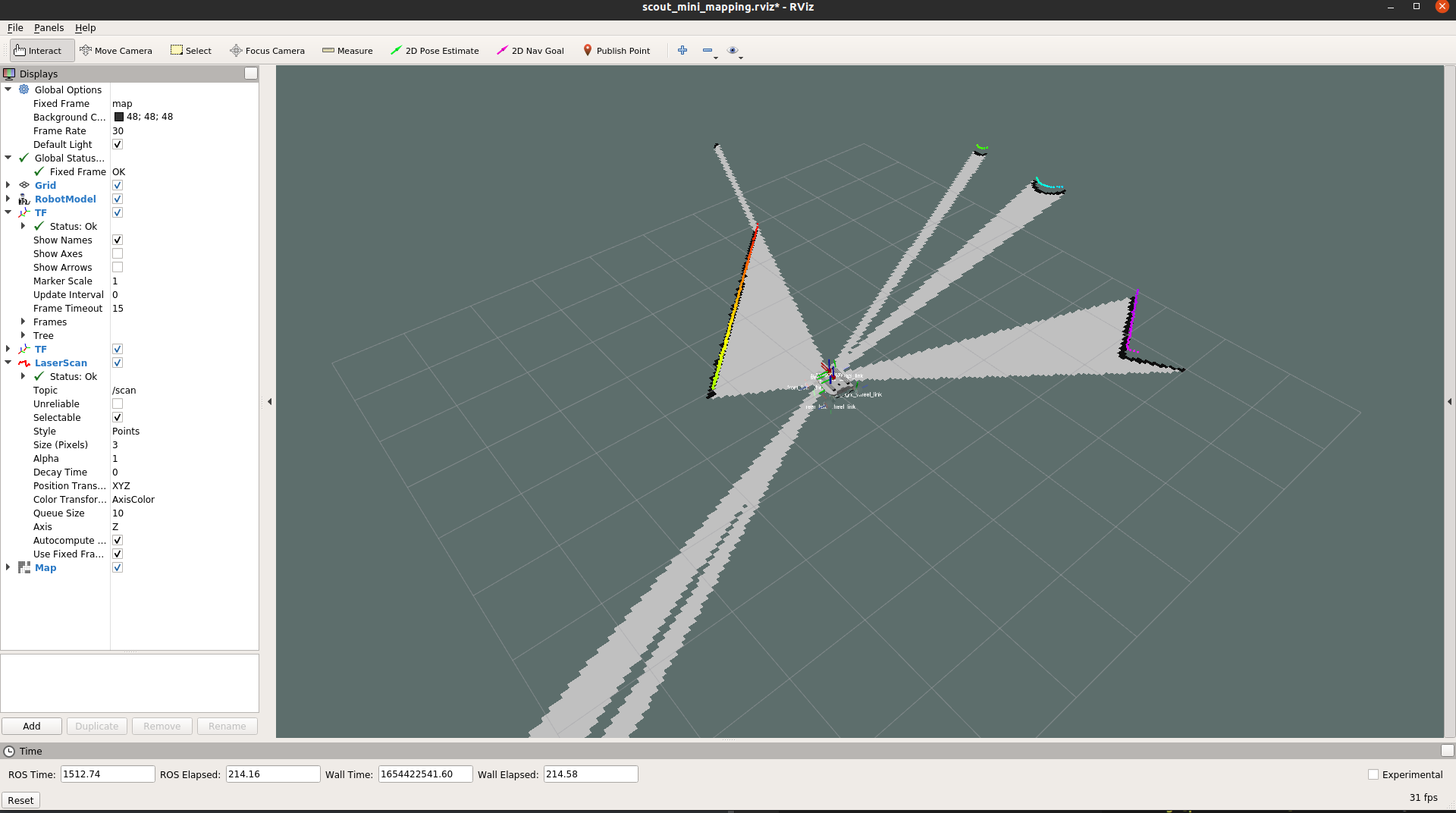1456x813 pixels.
Task: Click the Background Color swatch
Action: [119, 117]
